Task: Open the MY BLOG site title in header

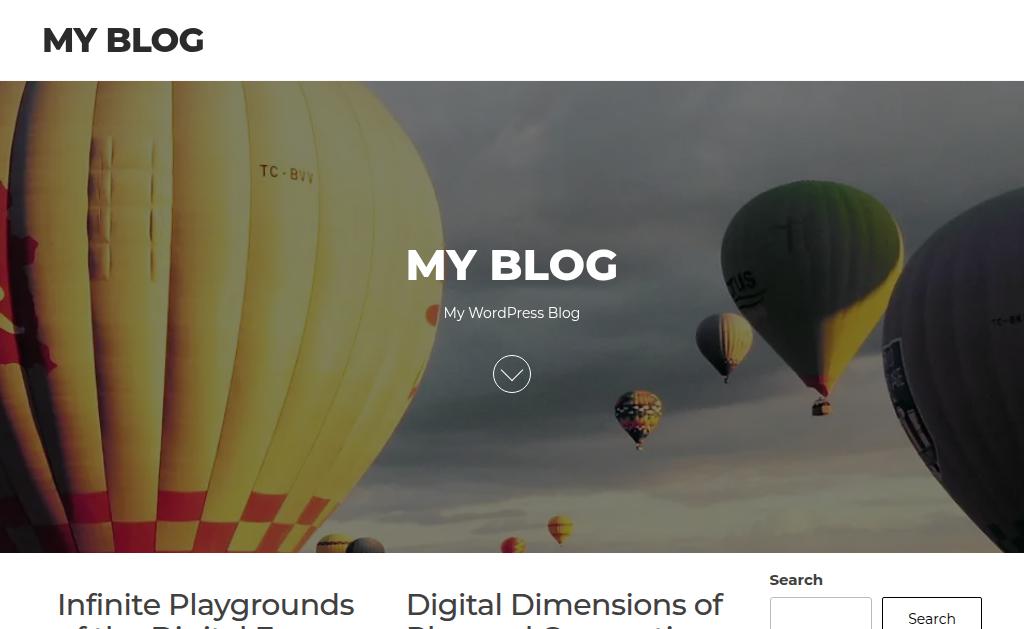Action: pos(123,40)
